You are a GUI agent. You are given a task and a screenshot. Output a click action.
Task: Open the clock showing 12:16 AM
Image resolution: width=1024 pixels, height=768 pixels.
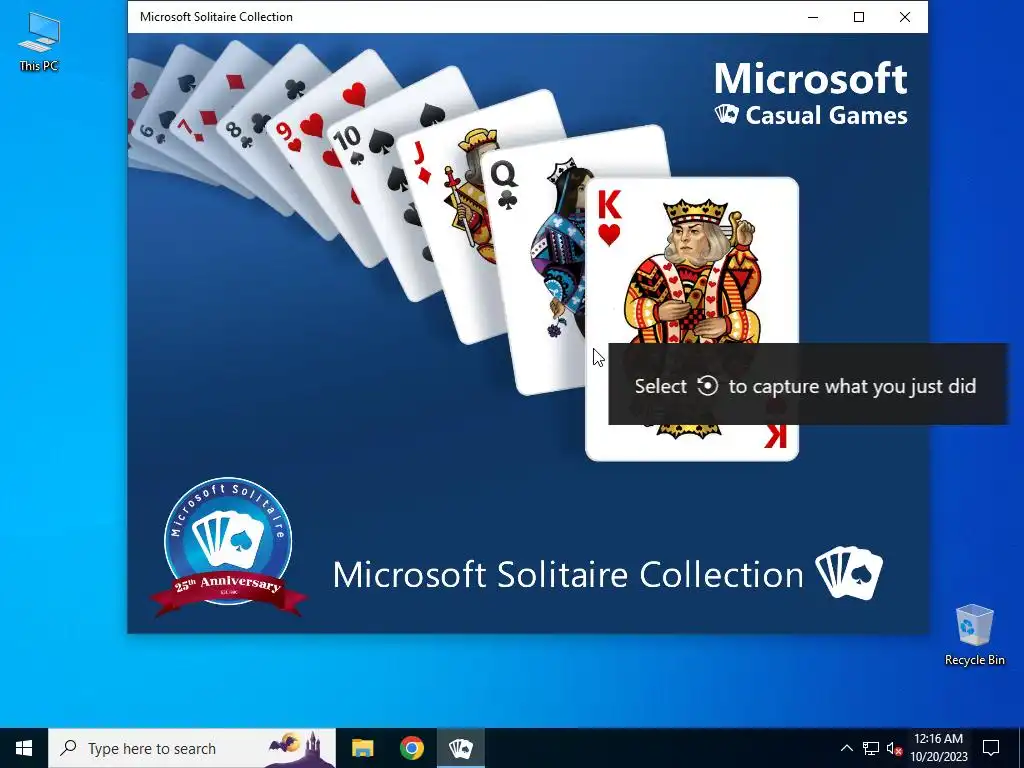tap(938, 748)
